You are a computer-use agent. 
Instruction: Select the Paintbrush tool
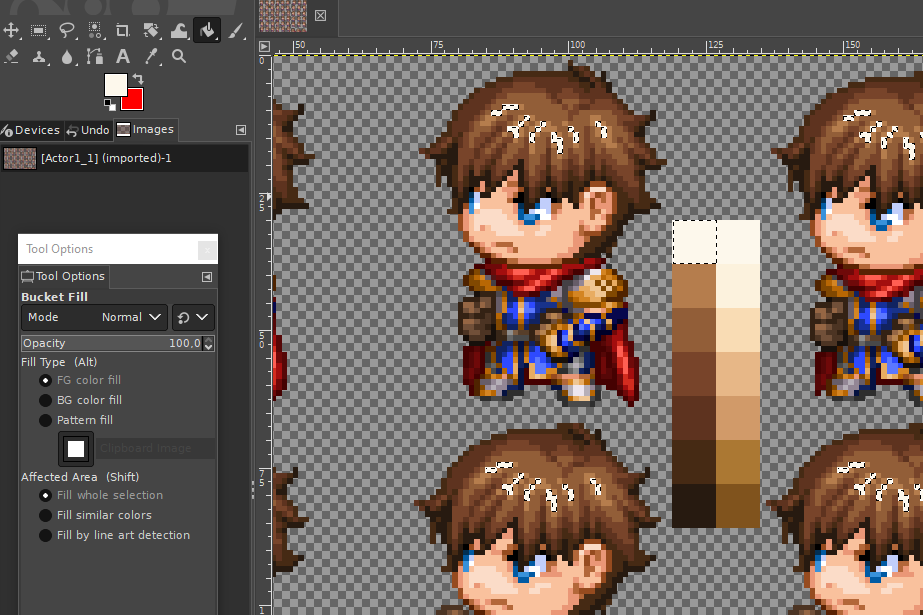click(235, 30)
